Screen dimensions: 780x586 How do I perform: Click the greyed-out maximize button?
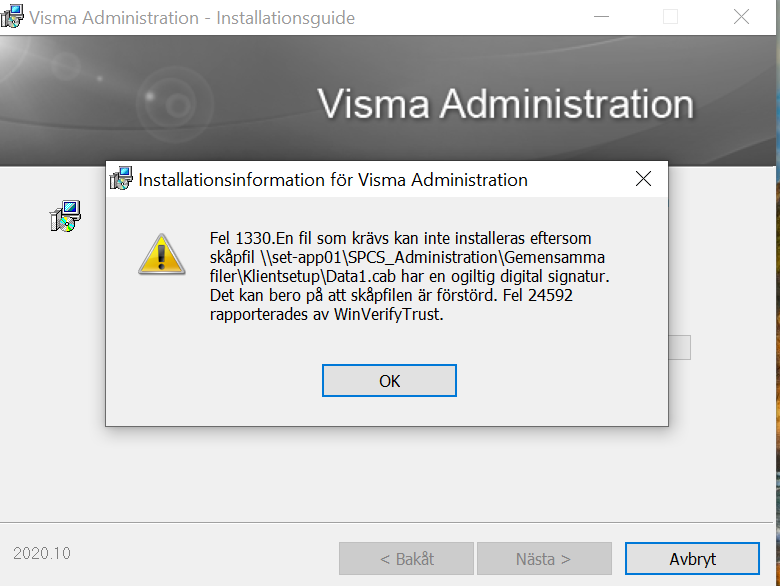671,17
